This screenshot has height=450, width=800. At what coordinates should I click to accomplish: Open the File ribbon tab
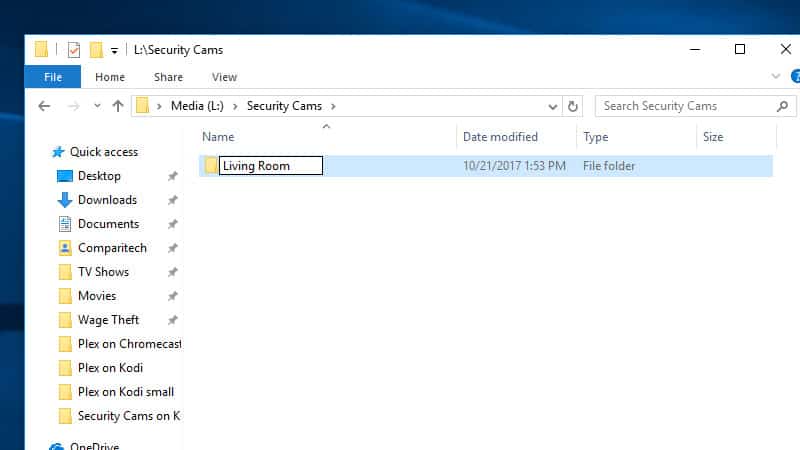53,77
